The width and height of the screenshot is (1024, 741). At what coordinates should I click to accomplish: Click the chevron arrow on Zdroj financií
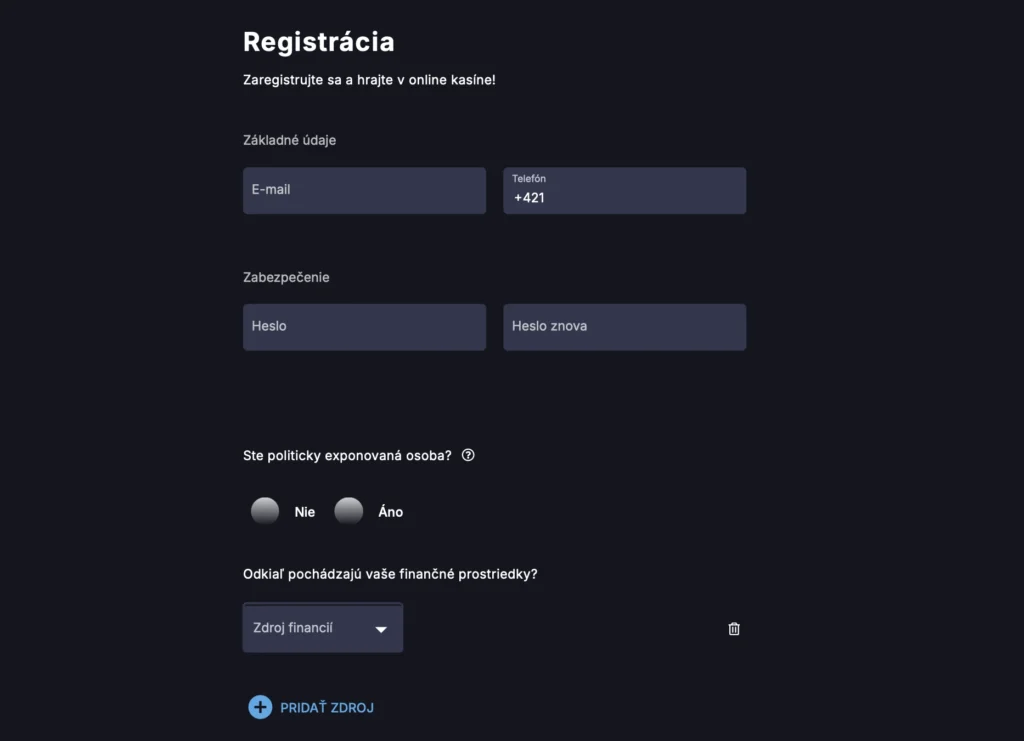point(381,628)
